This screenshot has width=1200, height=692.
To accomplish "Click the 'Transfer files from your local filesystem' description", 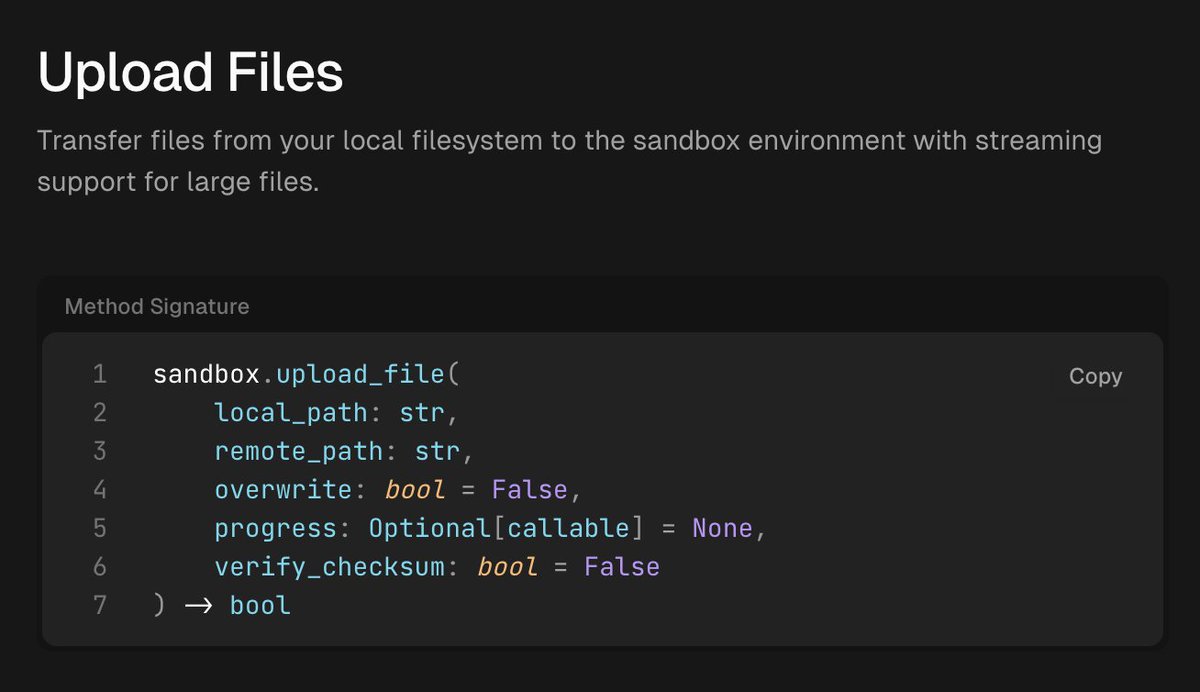I will click(x=569, y=140).
